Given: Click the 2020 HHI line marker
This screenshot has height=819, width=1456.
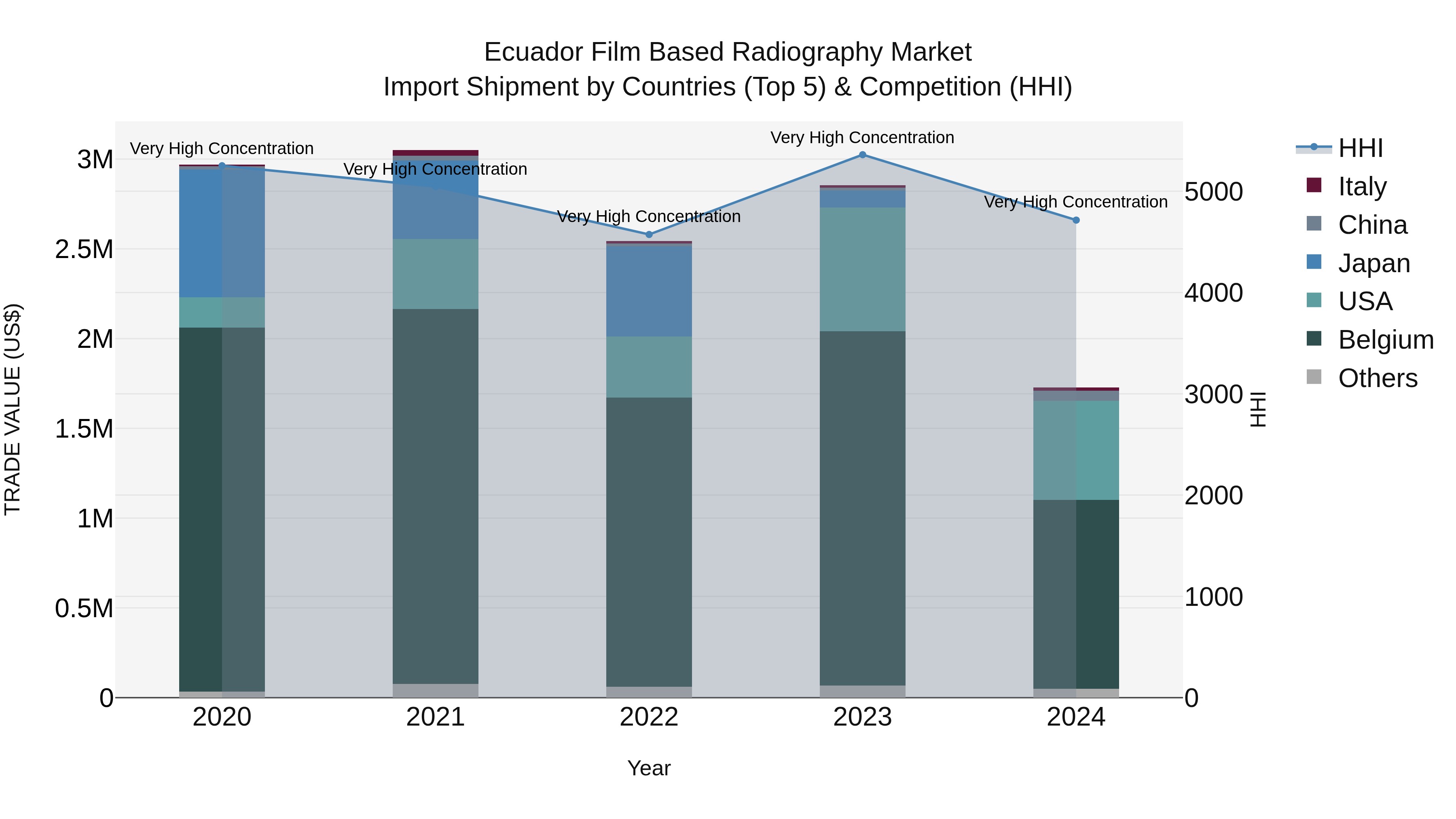Looking at the screenshot, I should (x=222, y=165).
